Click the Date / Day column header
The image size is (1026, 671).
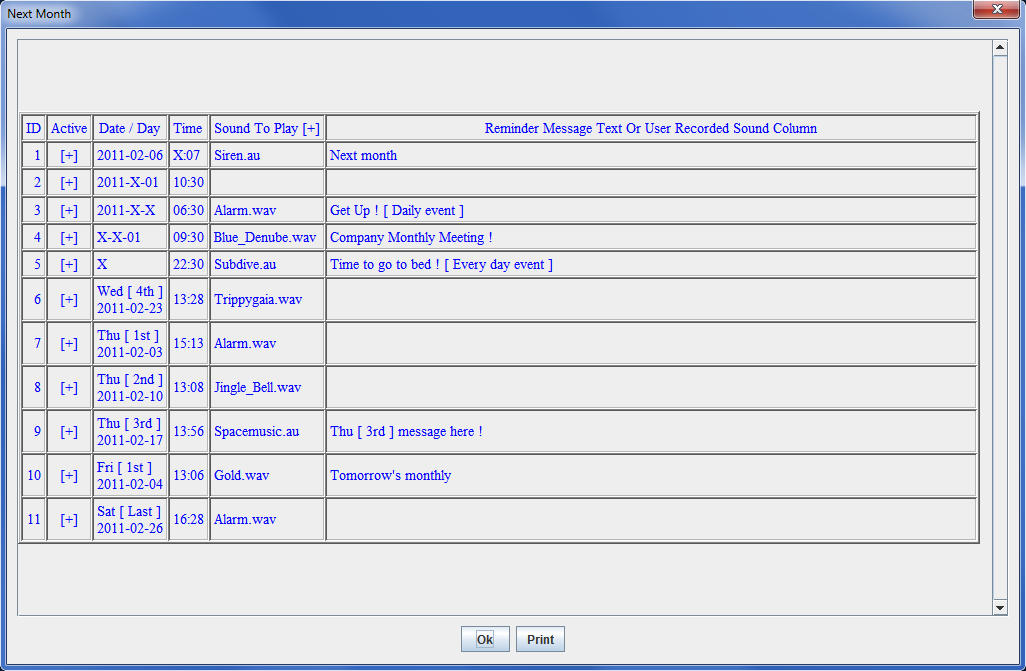pos(130,128)
